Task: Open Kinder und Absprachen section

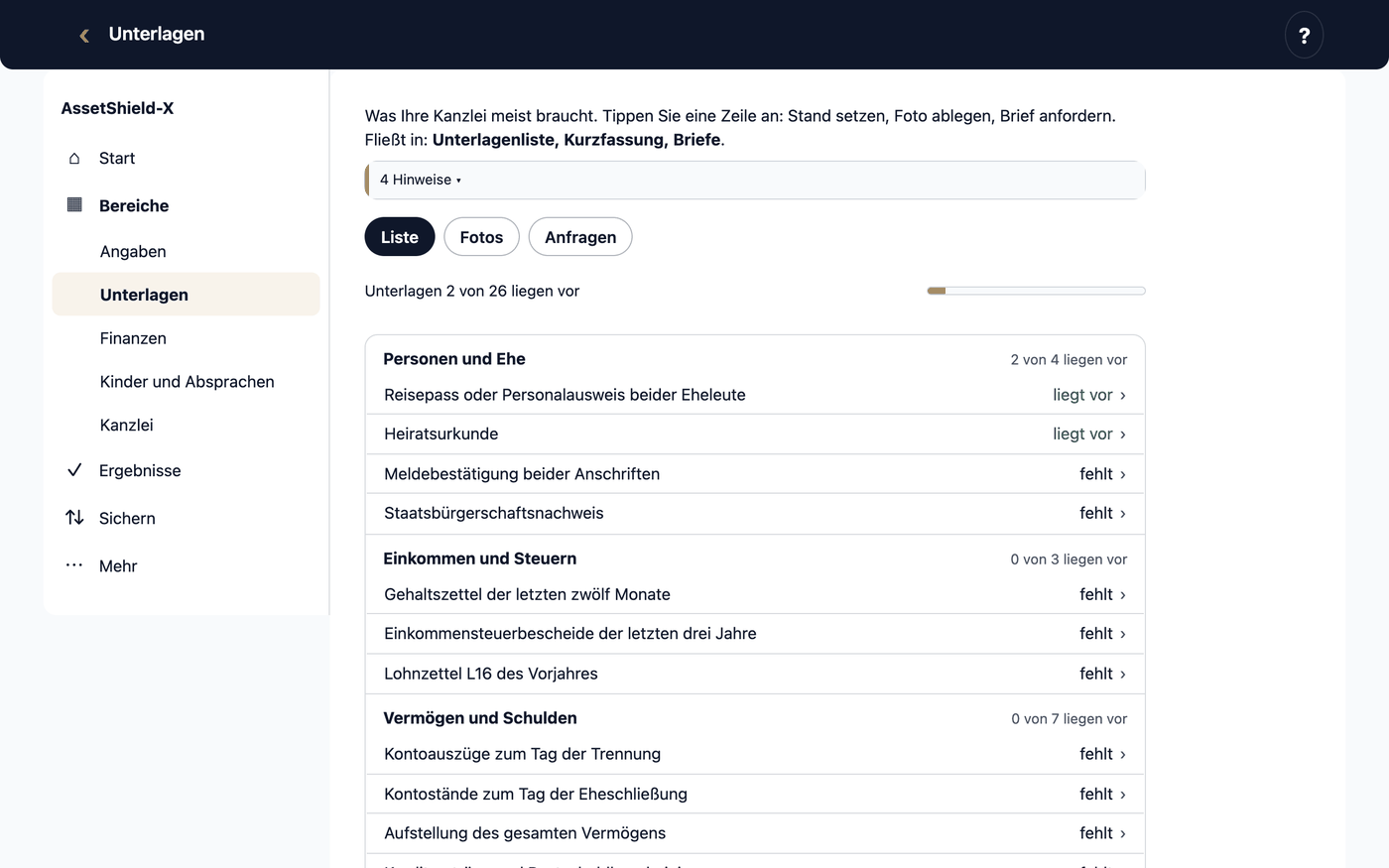Action: (x=186, y=382)
